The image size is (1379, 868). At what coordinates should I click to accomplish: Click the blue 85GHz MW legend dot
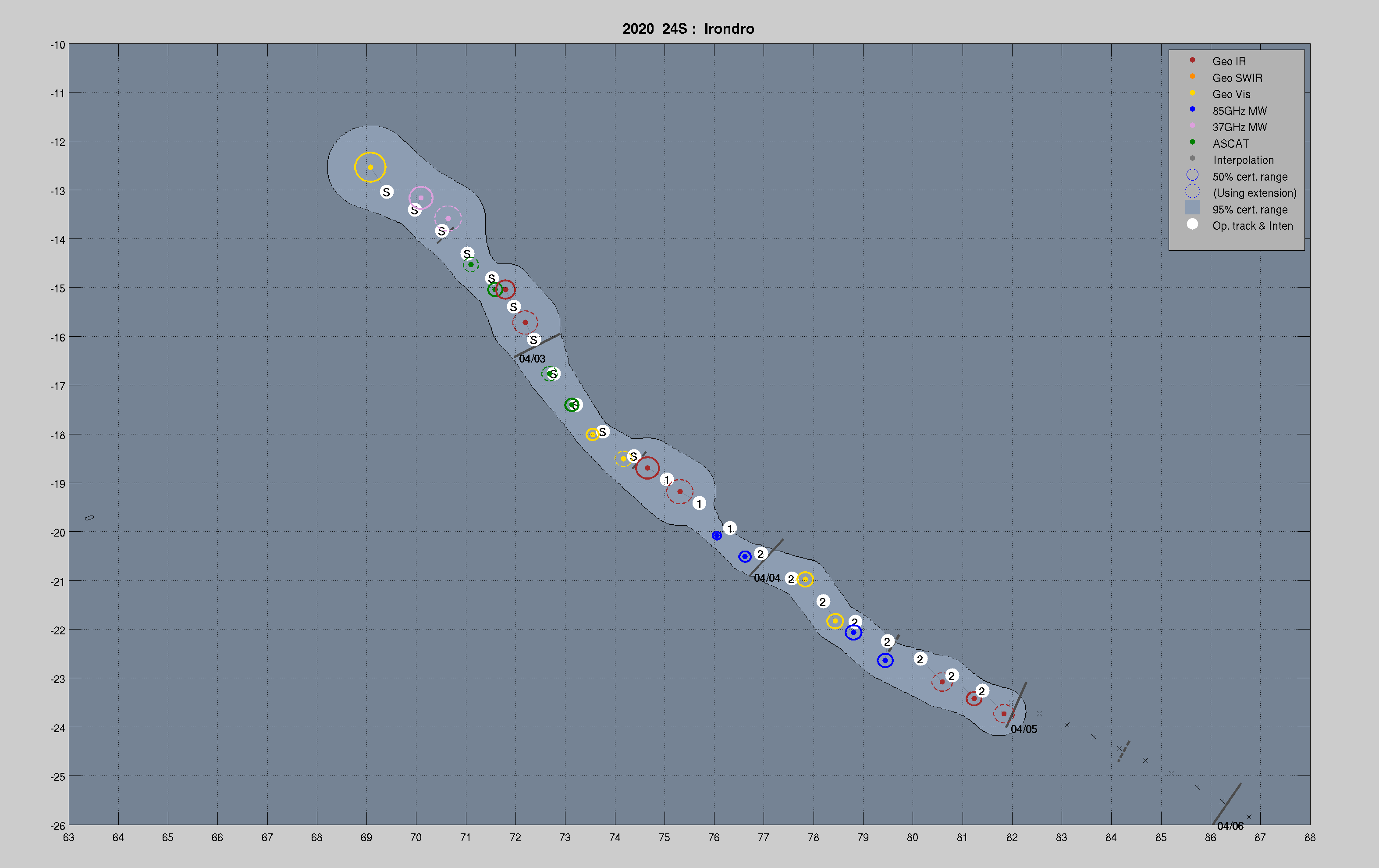(x=1192, y=109)
